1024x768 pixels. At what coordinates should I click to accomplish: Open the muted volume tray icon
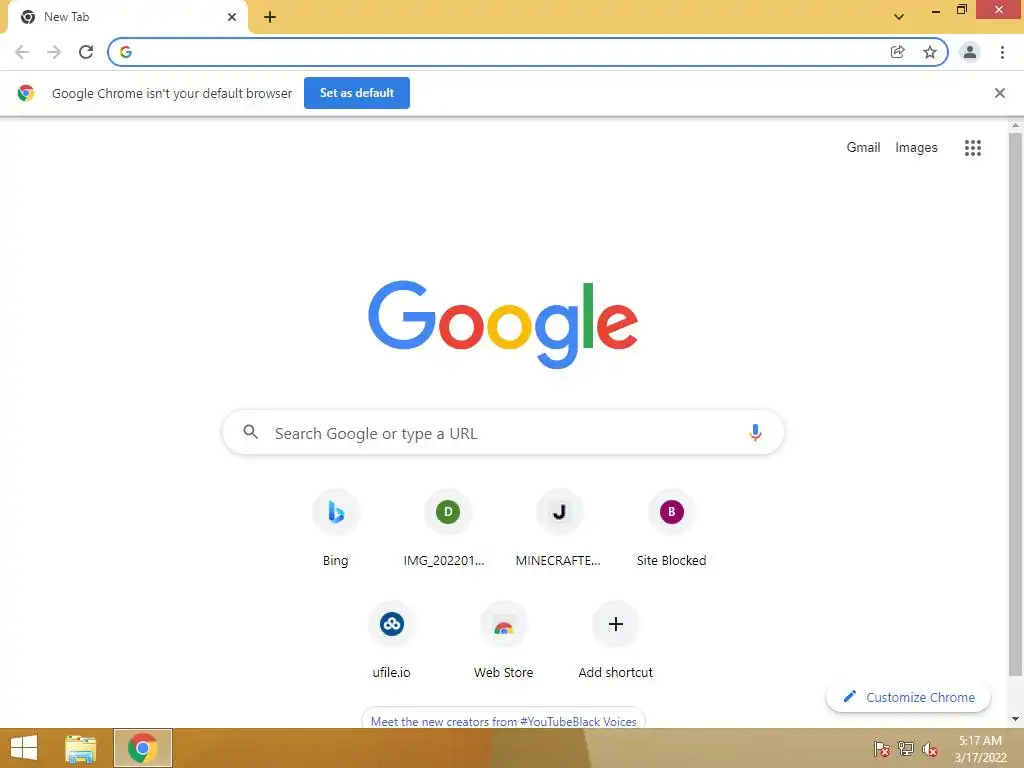930,748
